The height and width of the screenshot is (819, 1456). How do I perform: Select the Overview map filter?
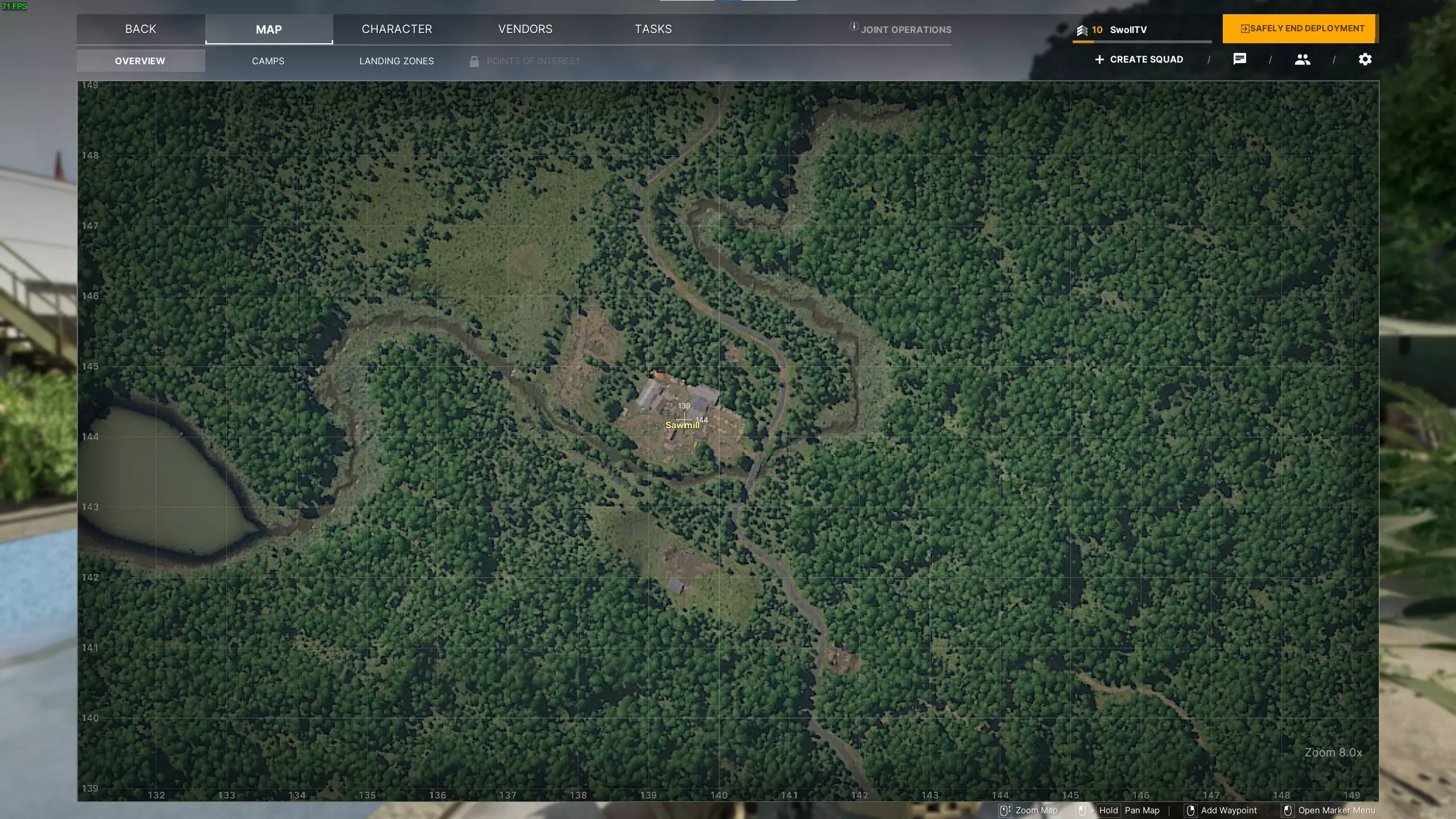click(x=140, y=61)
